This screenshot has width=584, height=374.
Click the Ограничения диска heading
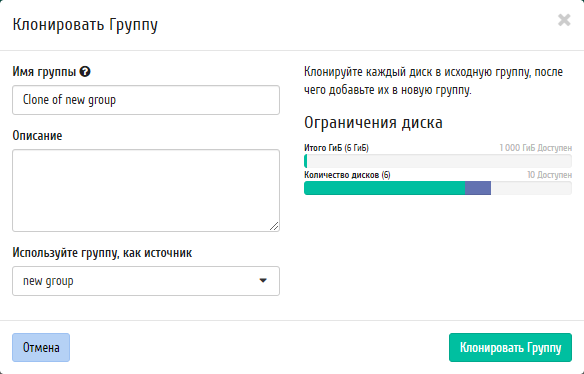(x=373, y=123)
